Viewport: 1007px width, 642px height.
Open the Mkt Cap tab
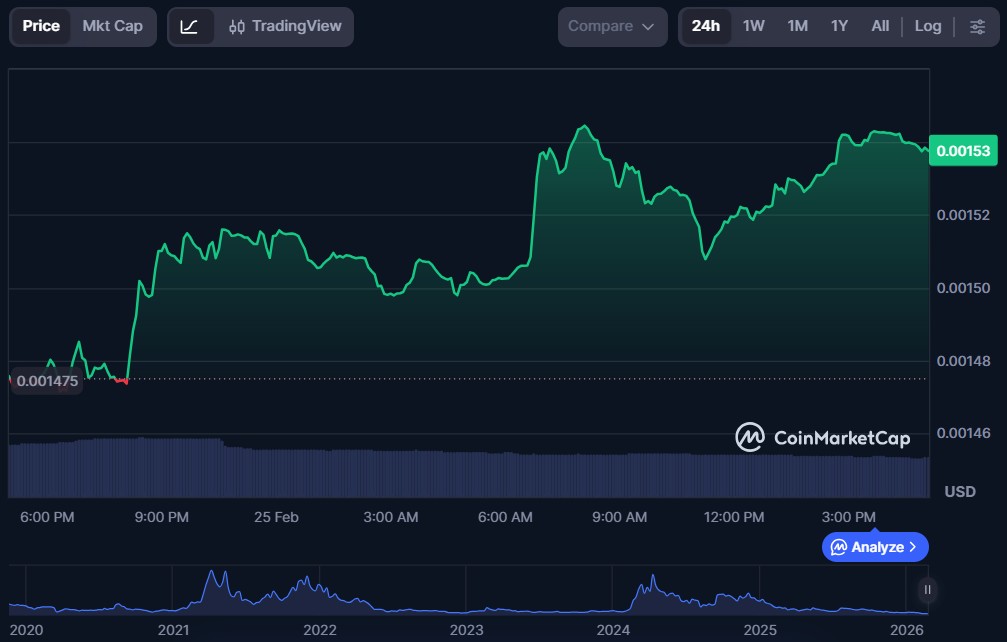112,26
